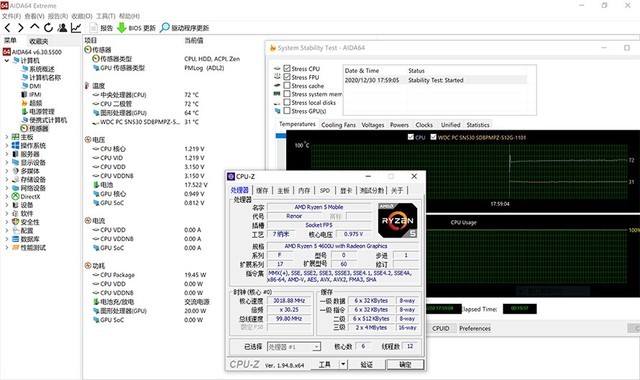This screenshot has height=380, width=640.
Task: Select the Stability Test Started log row
Action: (x=436, y=80)
